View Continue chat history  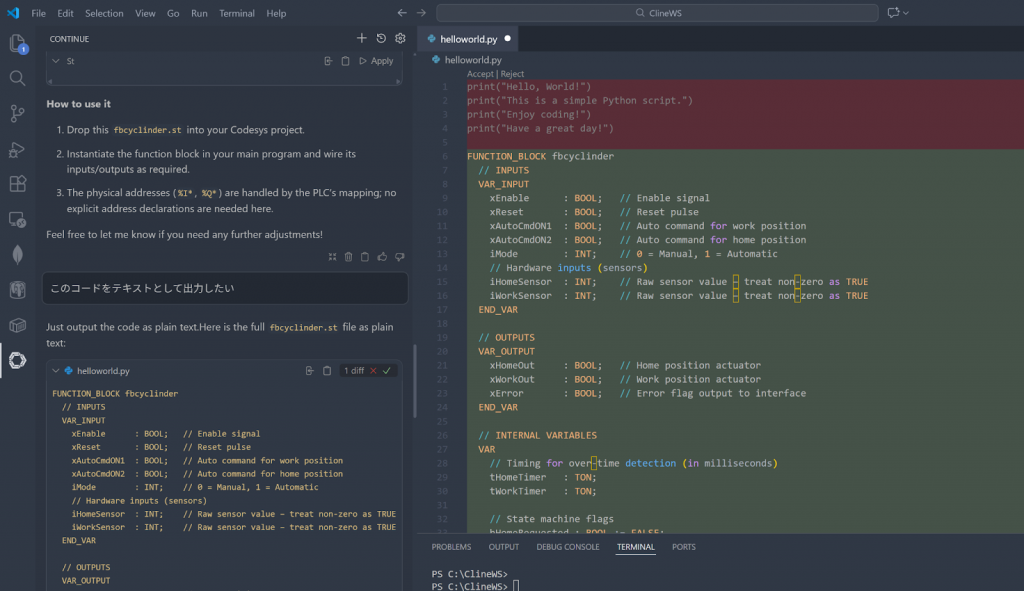click(381, 38)
